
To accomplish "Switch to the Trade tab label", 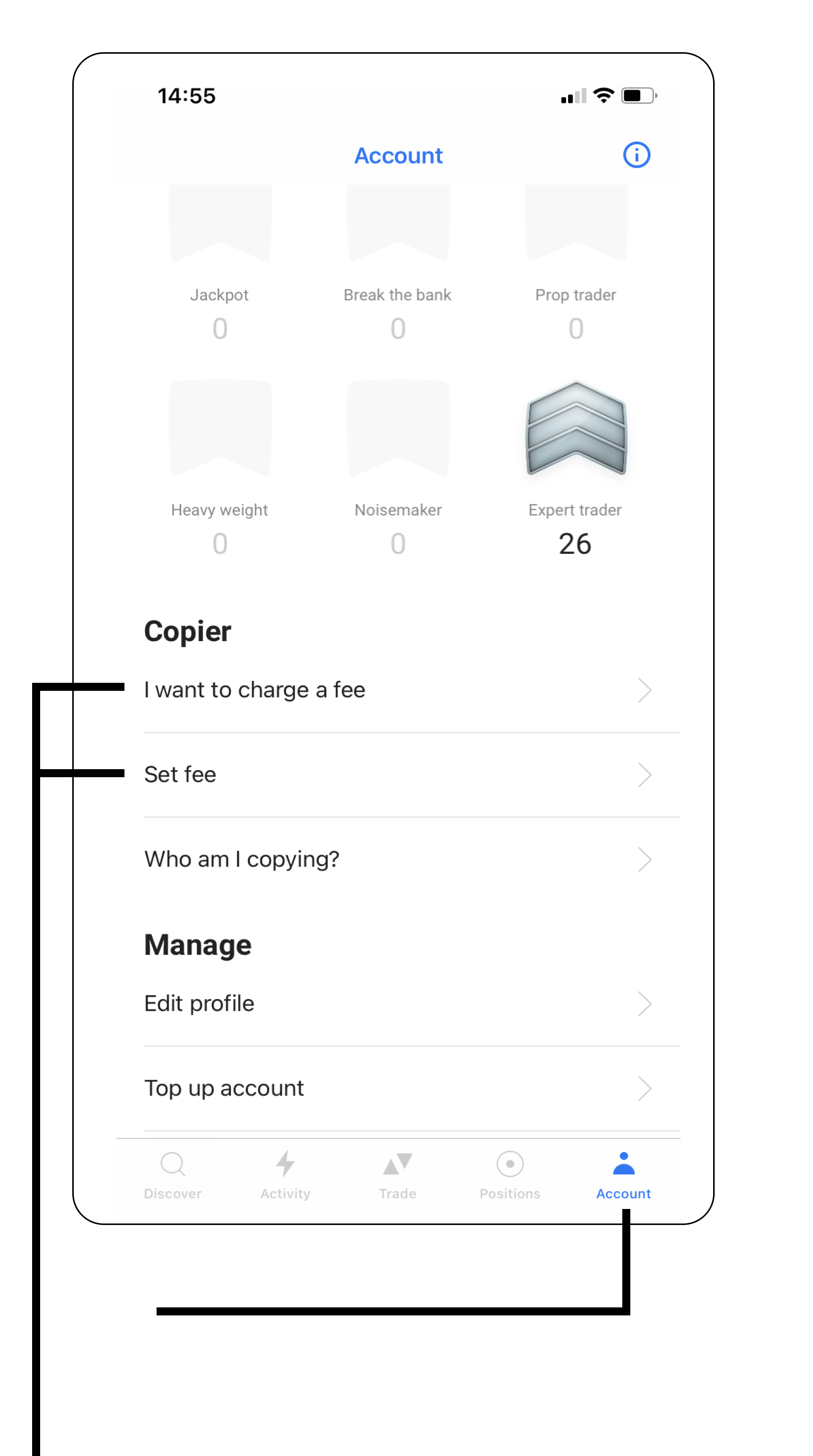I will [x=397, y=1194].
